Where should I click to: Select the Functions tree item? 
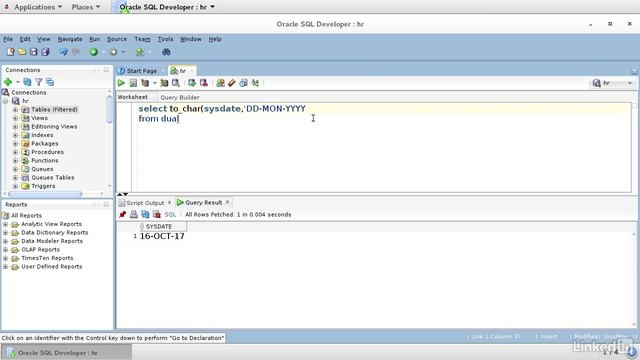pos(44,160)
